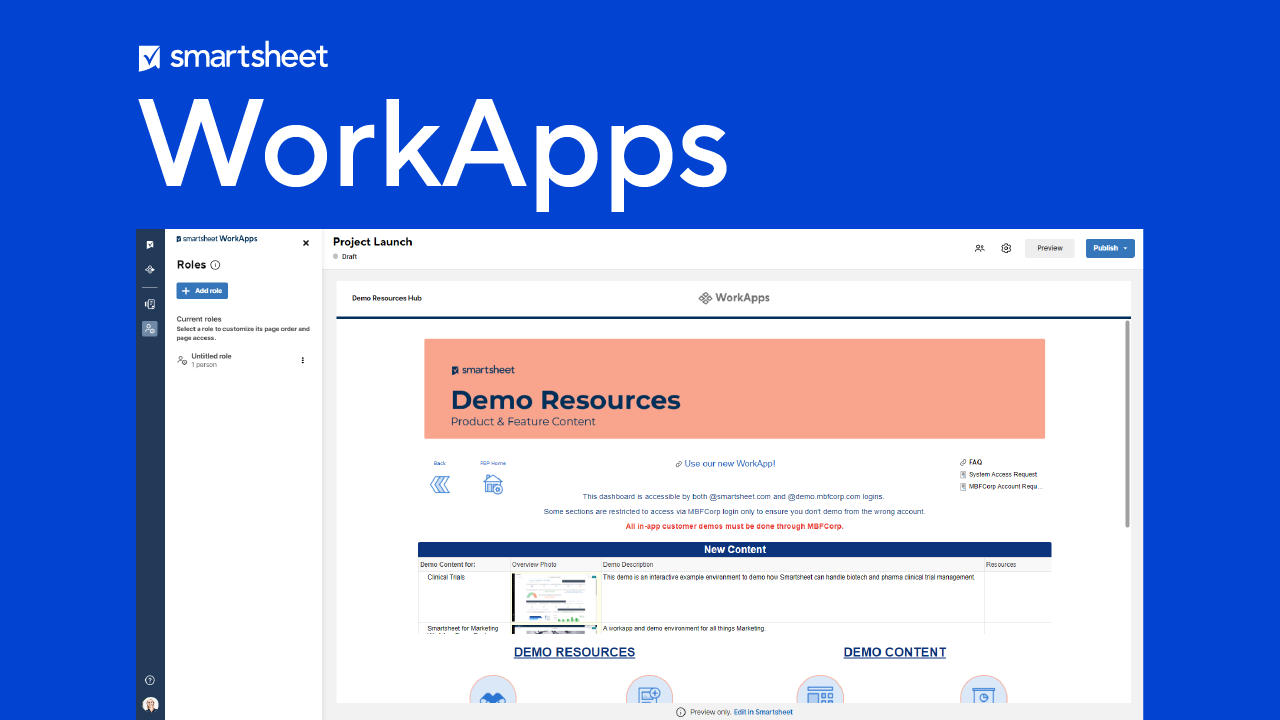
Task: Open the Edit in Smartsheet link
Action: tap(763, 712)
